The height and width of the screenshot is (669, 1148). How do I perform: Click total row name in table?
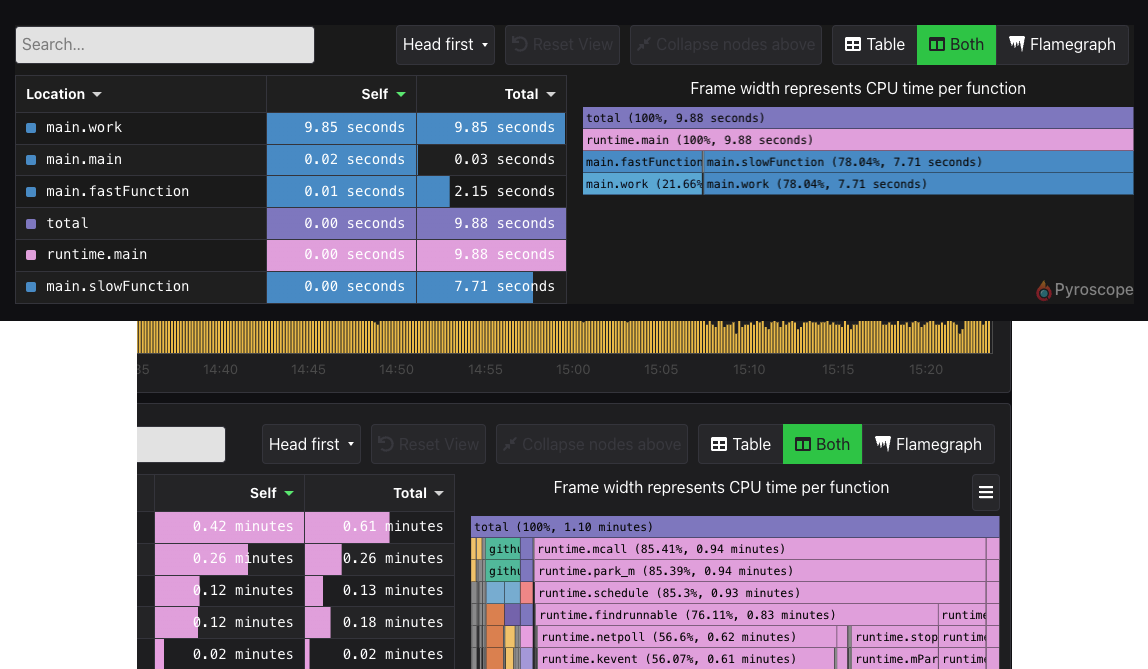click(x=67, y=224)
